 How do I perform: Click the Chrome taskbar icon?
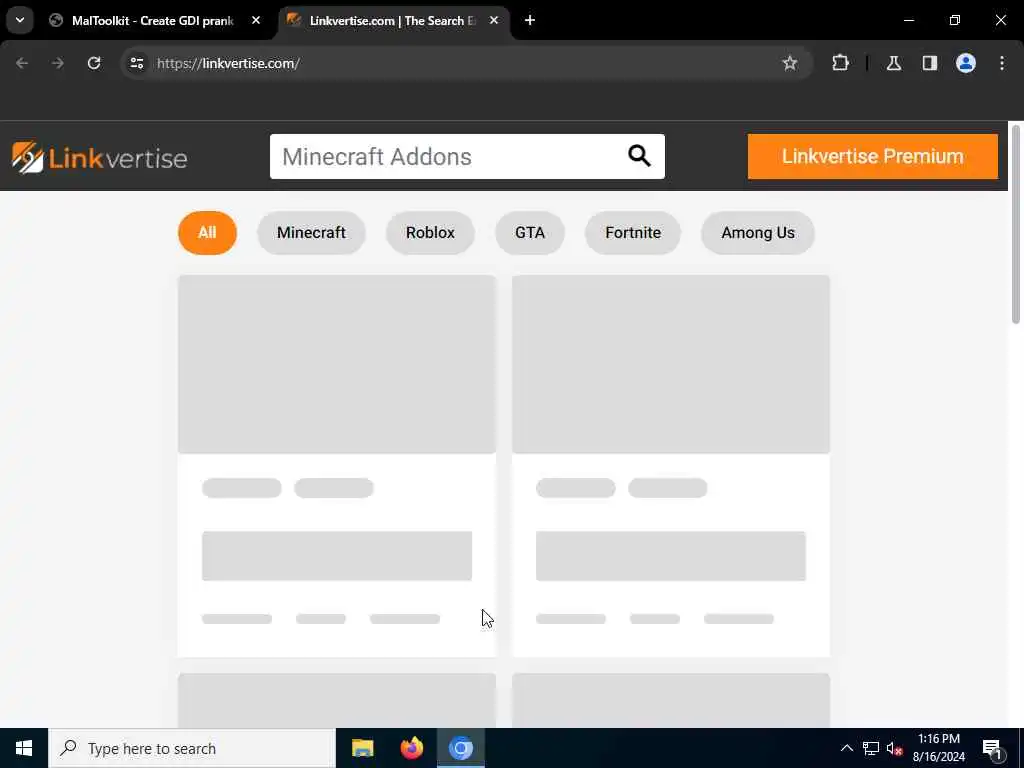pos(460,748)
